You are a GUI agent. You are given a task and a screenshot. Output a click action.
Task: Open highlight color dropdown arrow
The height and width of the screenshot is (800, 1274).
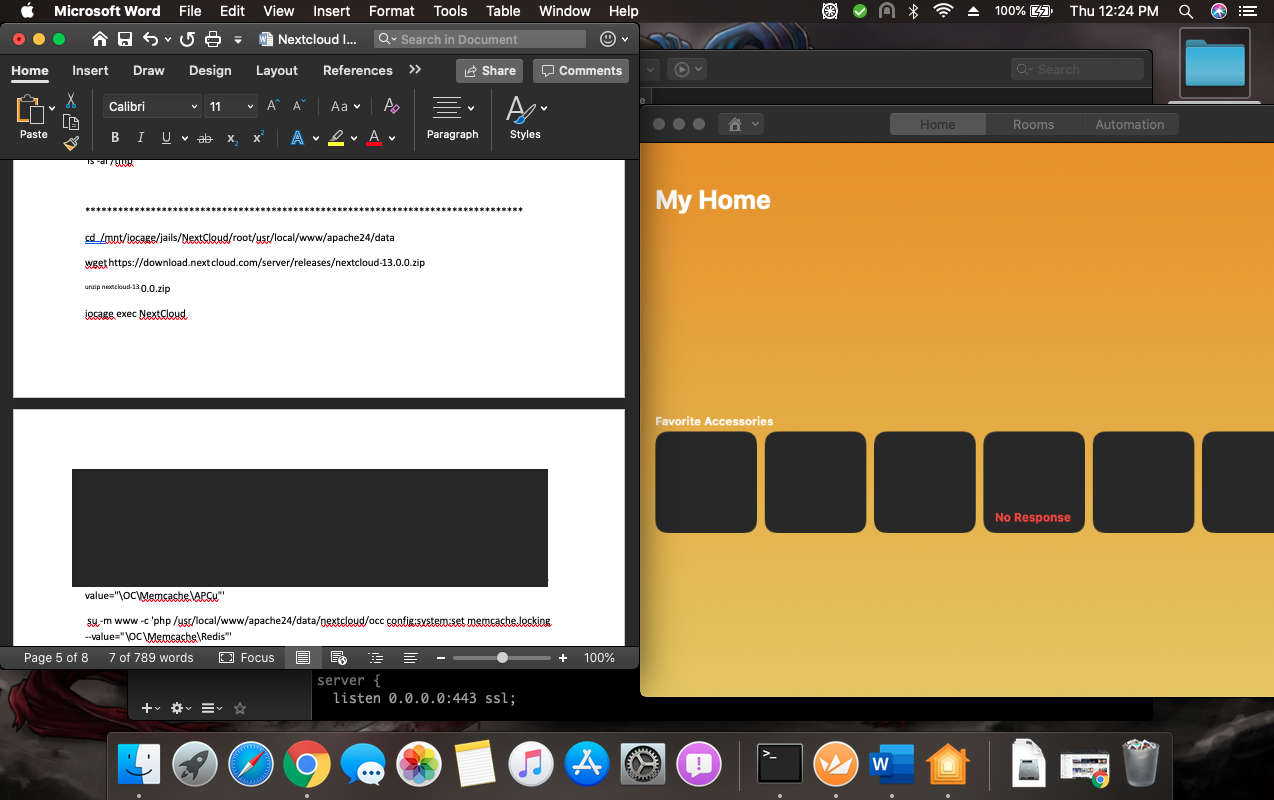point(354,138)
